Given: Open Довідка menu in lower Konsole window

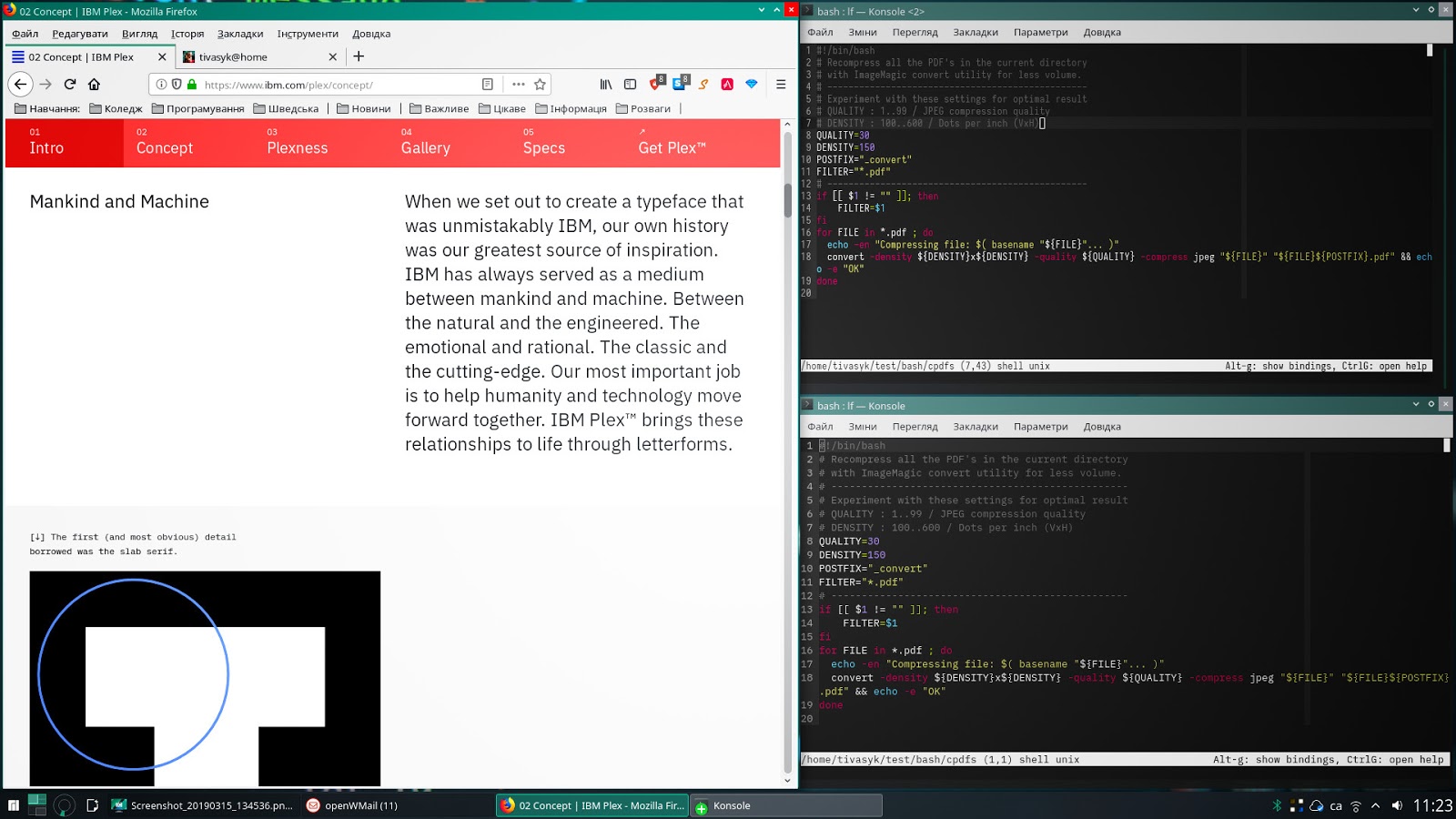Looking at the screenshot, I should tap(1102, 426).
